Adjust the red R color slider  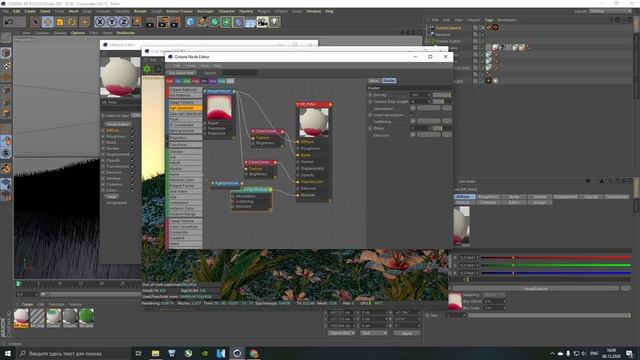point(556,258)
